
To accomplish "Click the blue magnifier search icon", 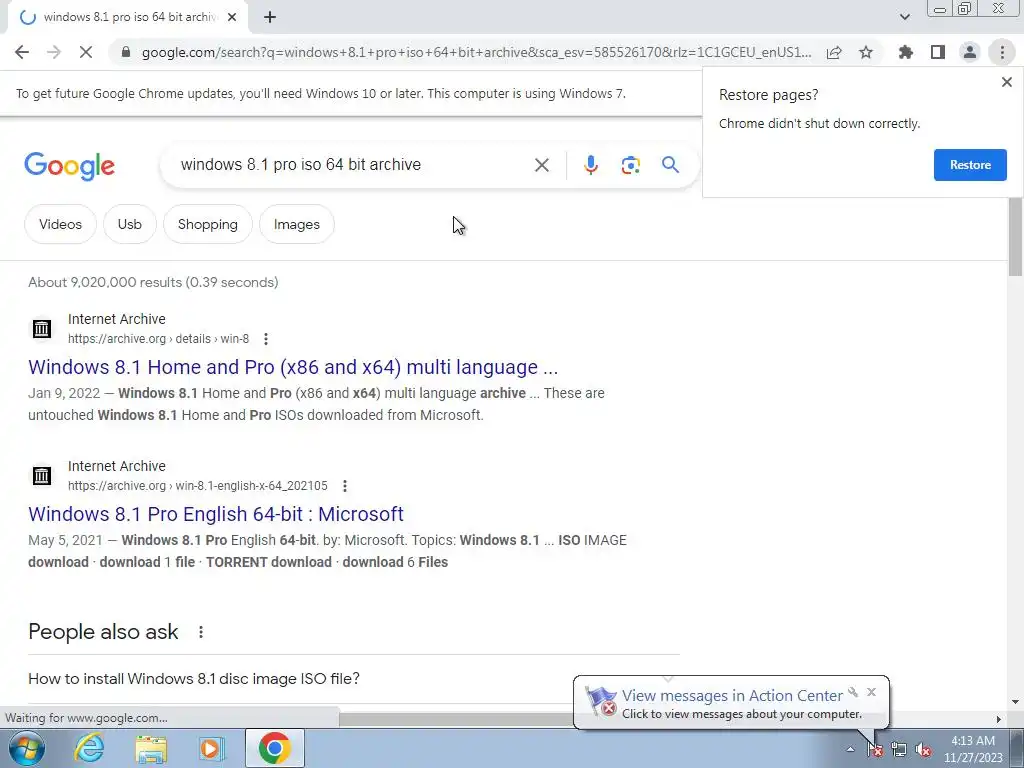I will 670,165.
